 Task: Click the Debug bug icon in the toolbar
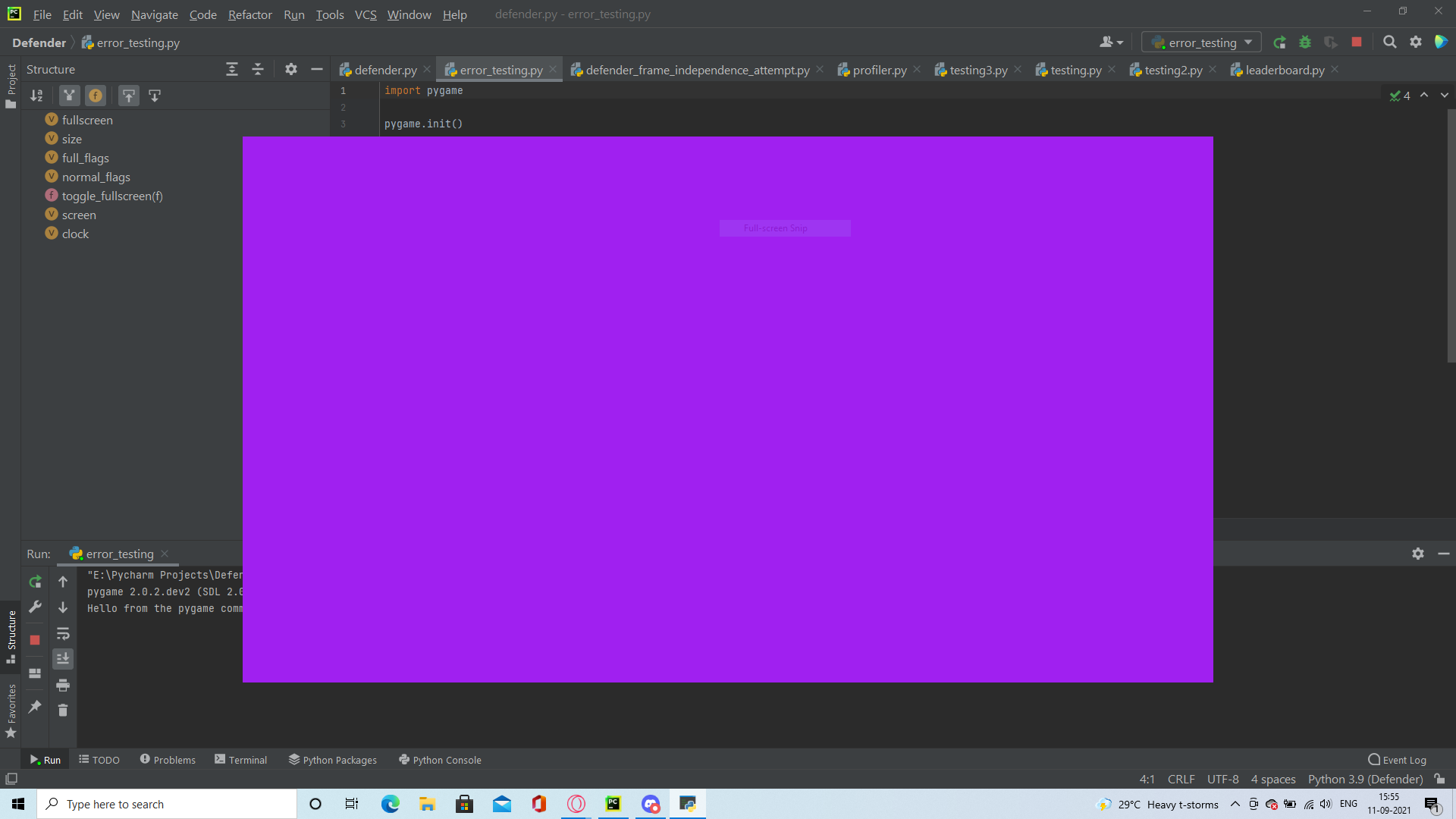coord(1305,42)
